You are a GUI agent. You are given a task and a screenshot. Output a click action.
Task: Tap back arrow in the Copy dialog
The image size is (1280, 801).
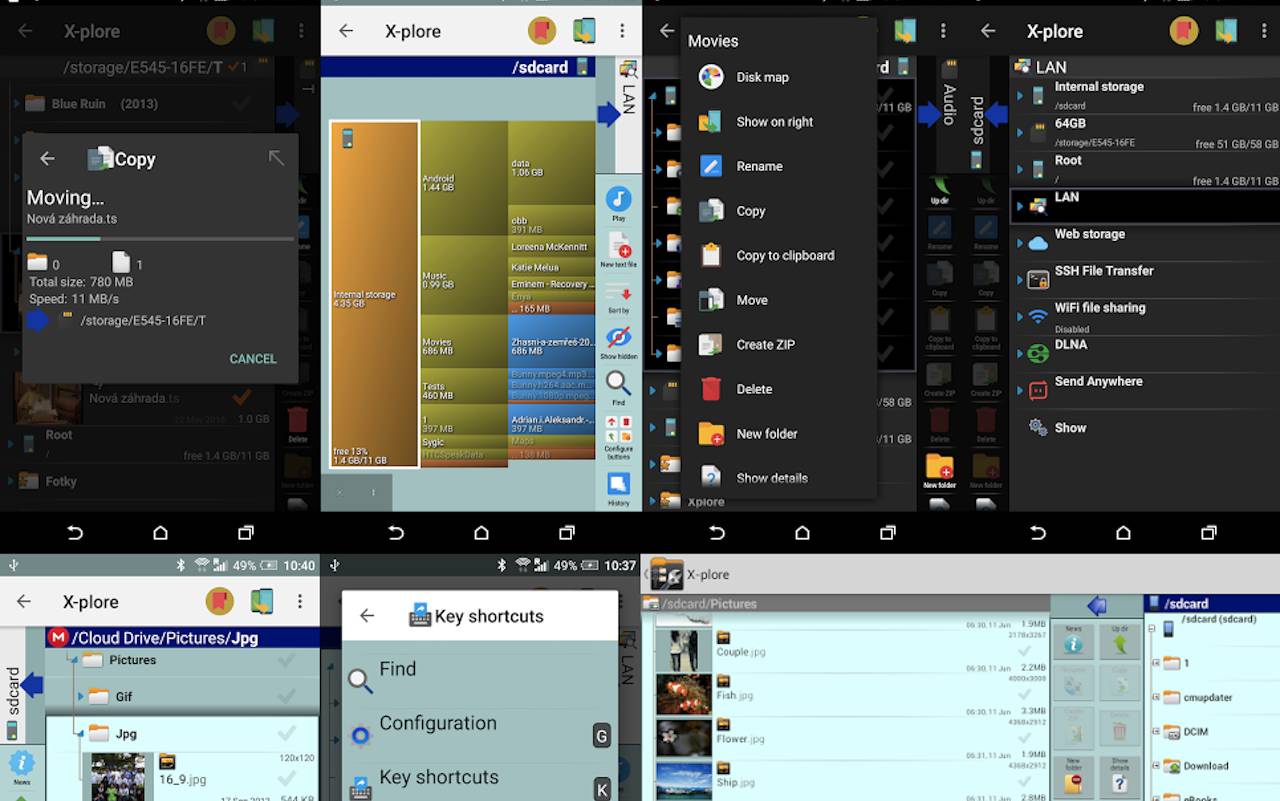(47, 158)
